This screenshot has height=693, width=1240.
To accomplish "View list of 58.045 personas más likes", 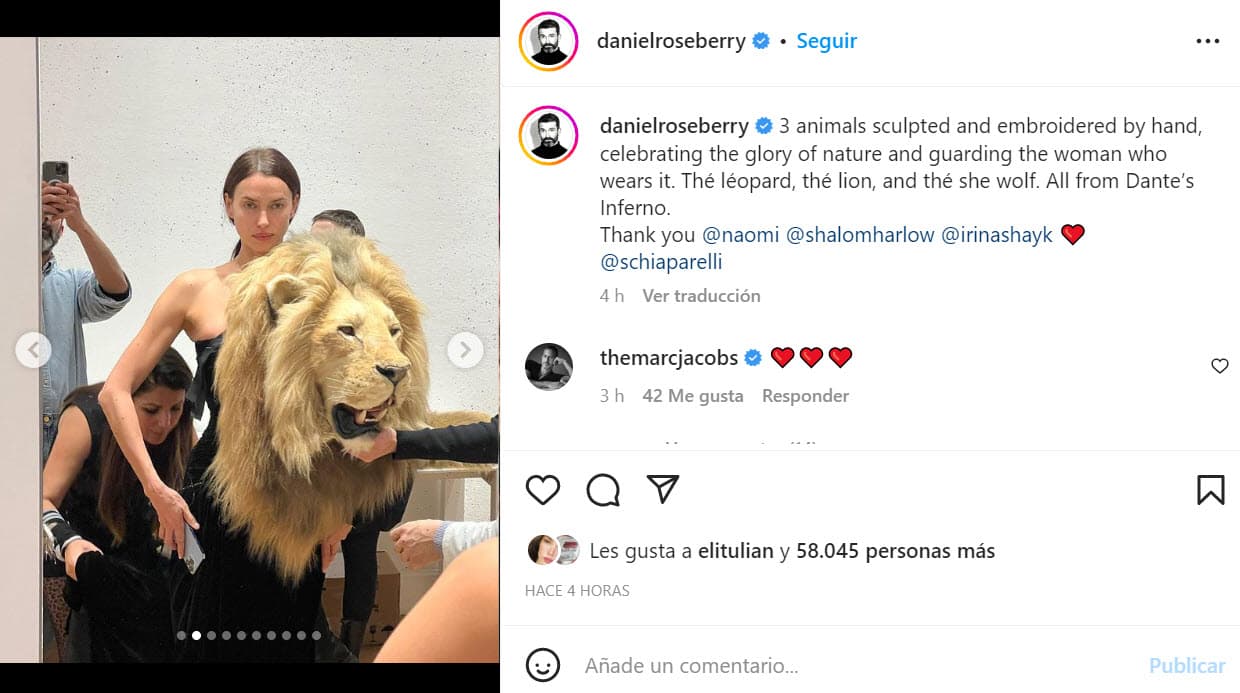I will click(x=895, y=551).
